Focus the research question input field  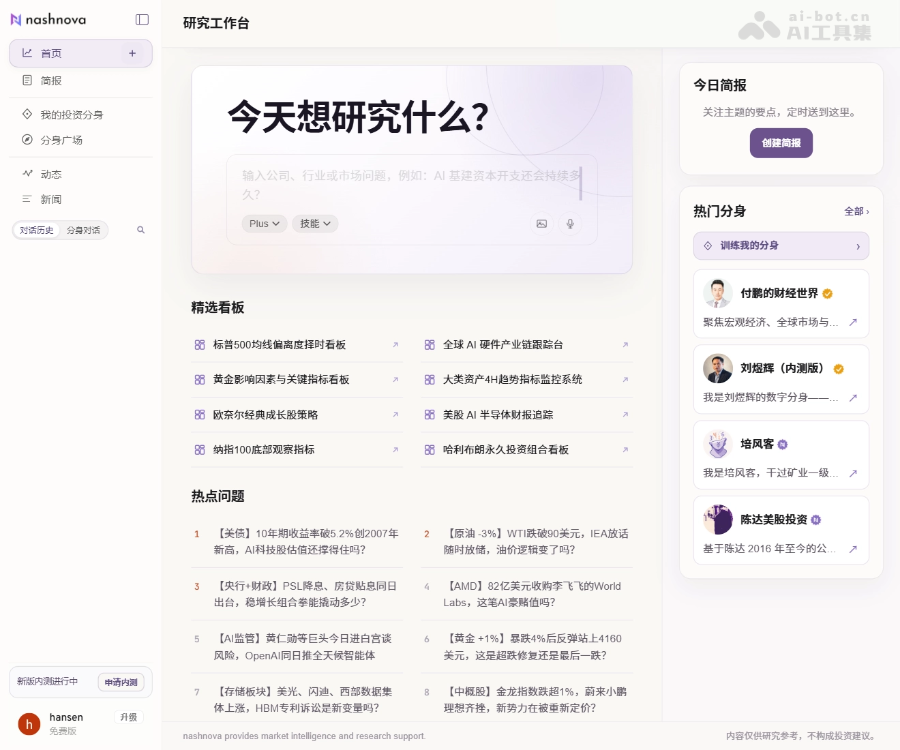pyautogui.click(x=412, y=185)
